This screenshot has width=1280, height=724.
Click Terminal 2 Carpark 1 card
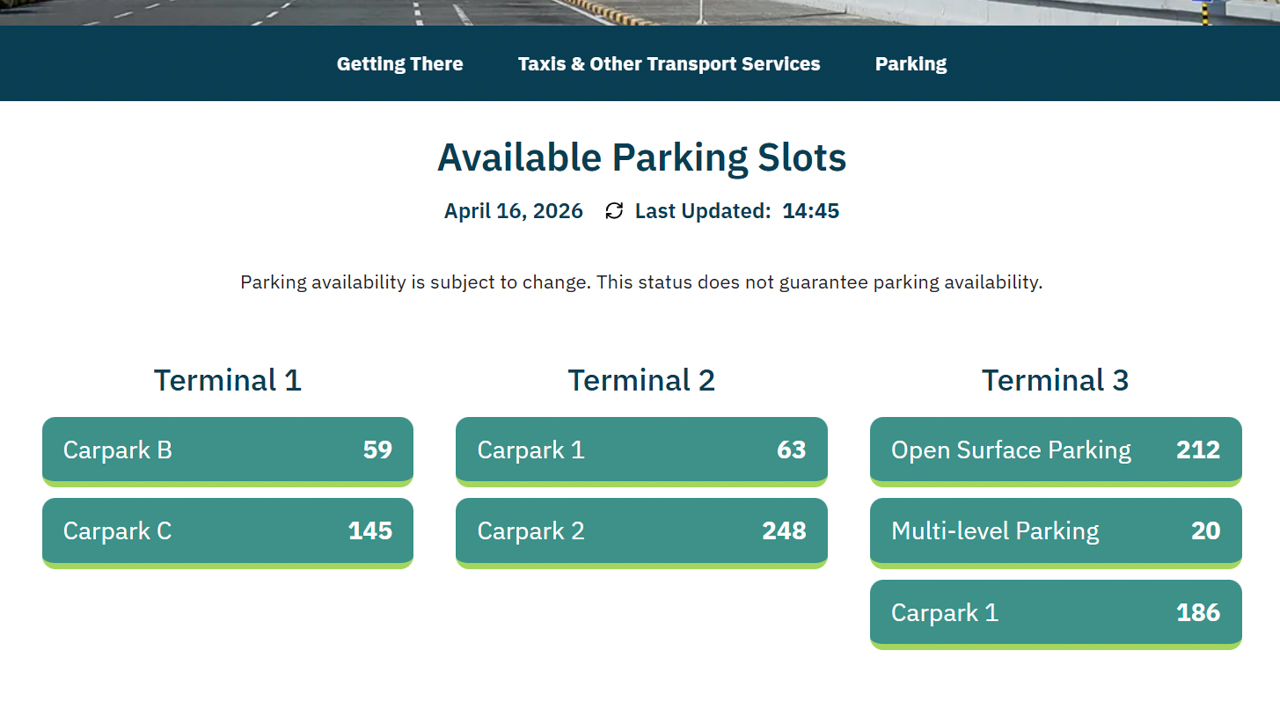(641, 451)
